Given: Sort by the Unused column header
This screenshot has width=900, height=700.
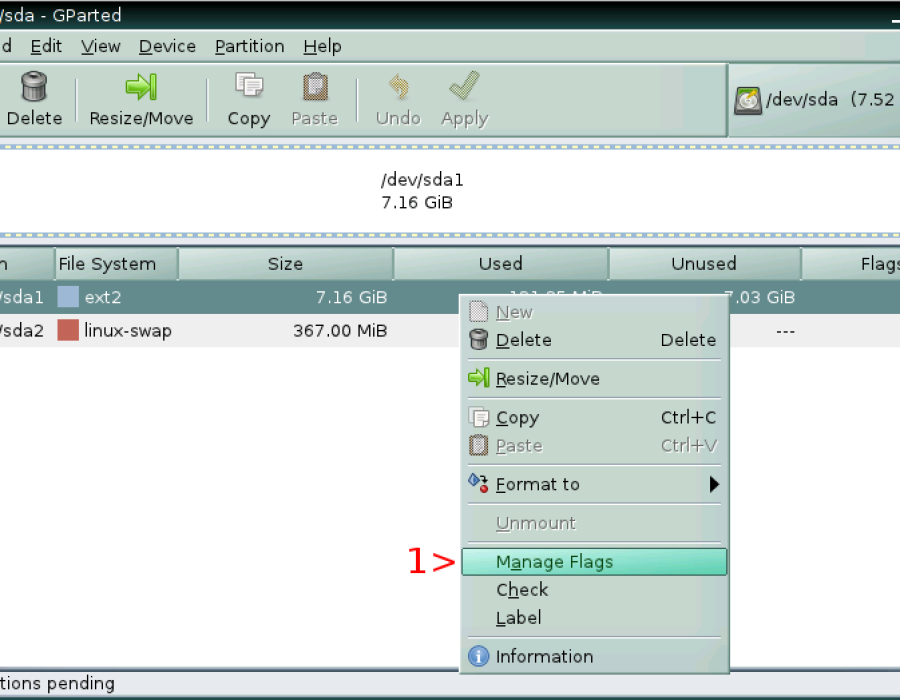Looking at the screenshot, I should pos(704,264).
